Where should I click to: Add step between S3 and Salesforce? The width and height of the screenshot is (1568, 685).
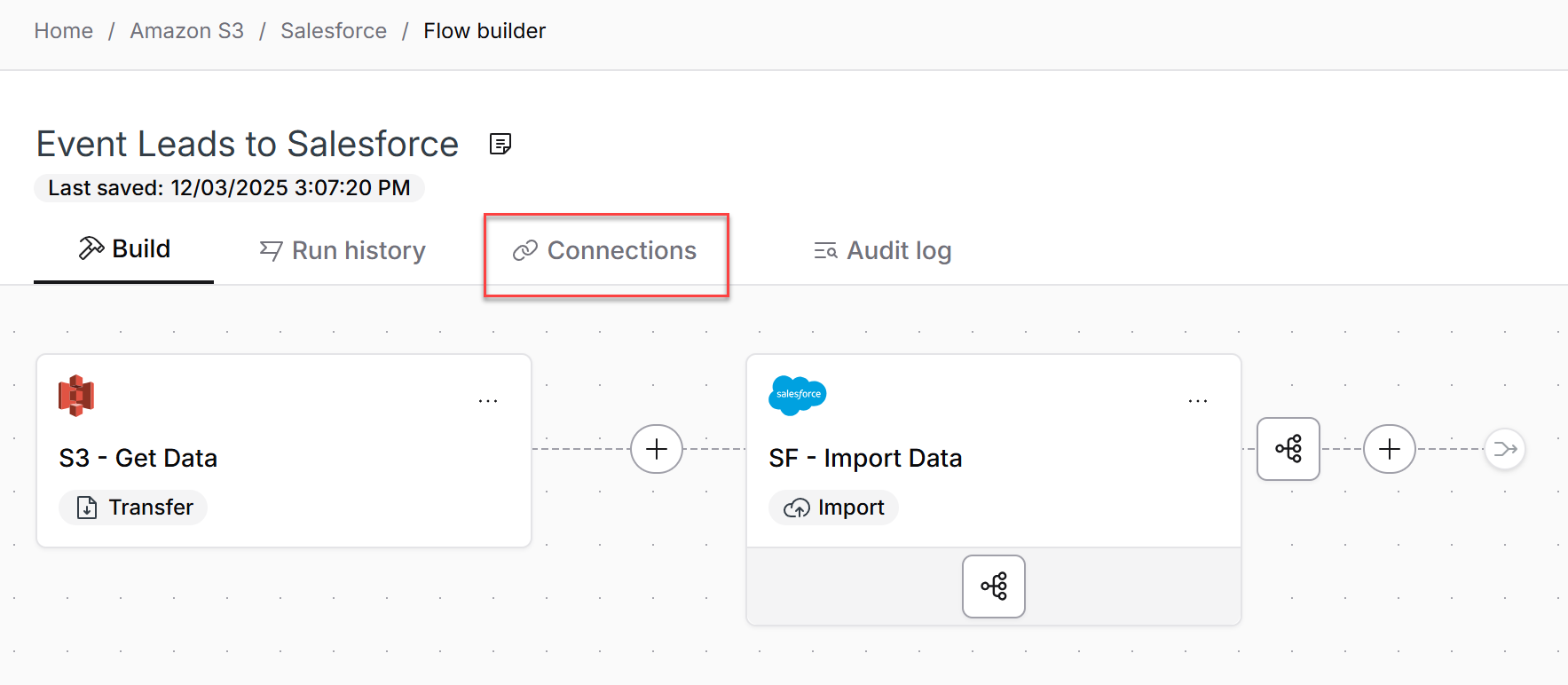pos(657,449)
